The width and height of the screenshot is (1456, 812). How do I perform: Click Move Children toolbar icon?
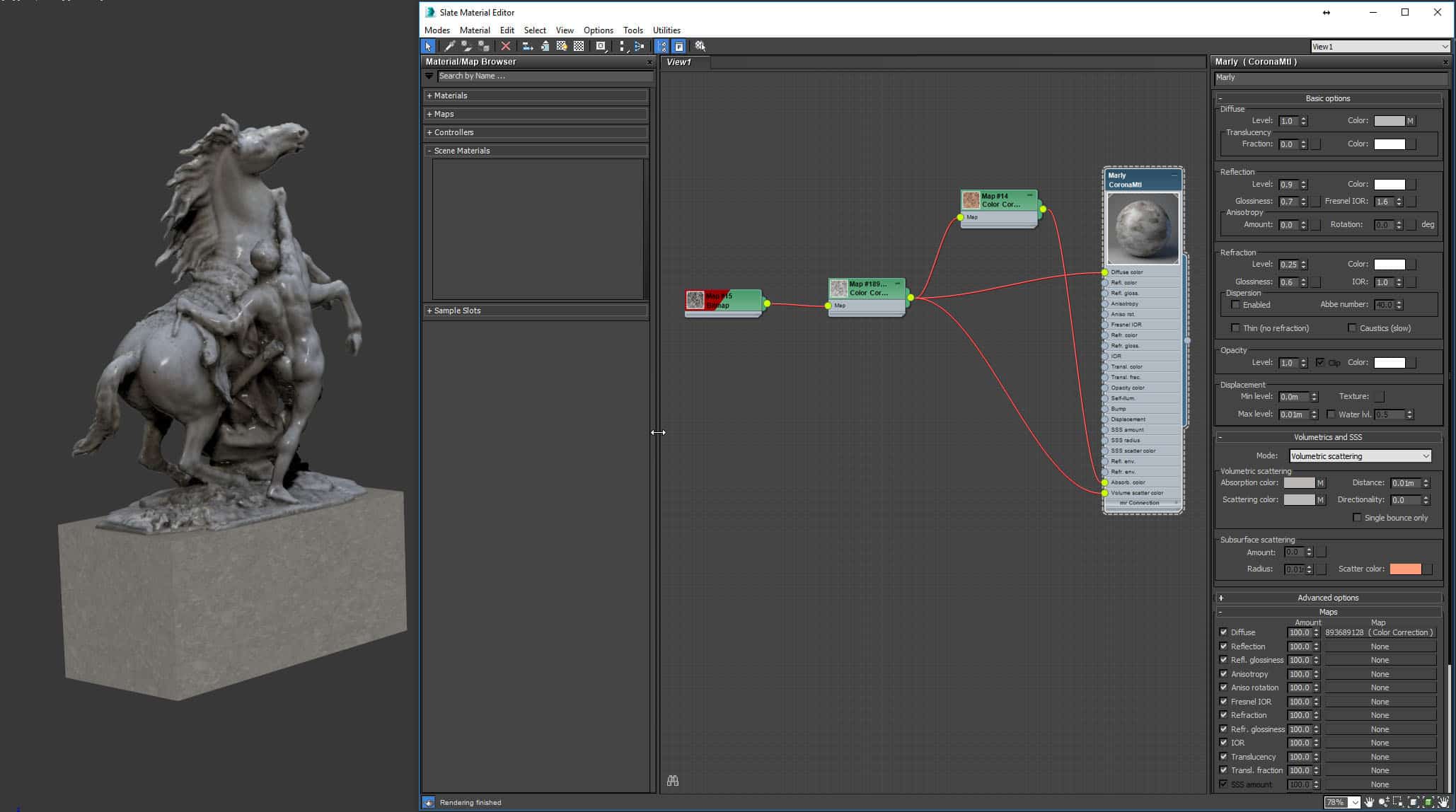pyautogui.click(x=527, y=46)
